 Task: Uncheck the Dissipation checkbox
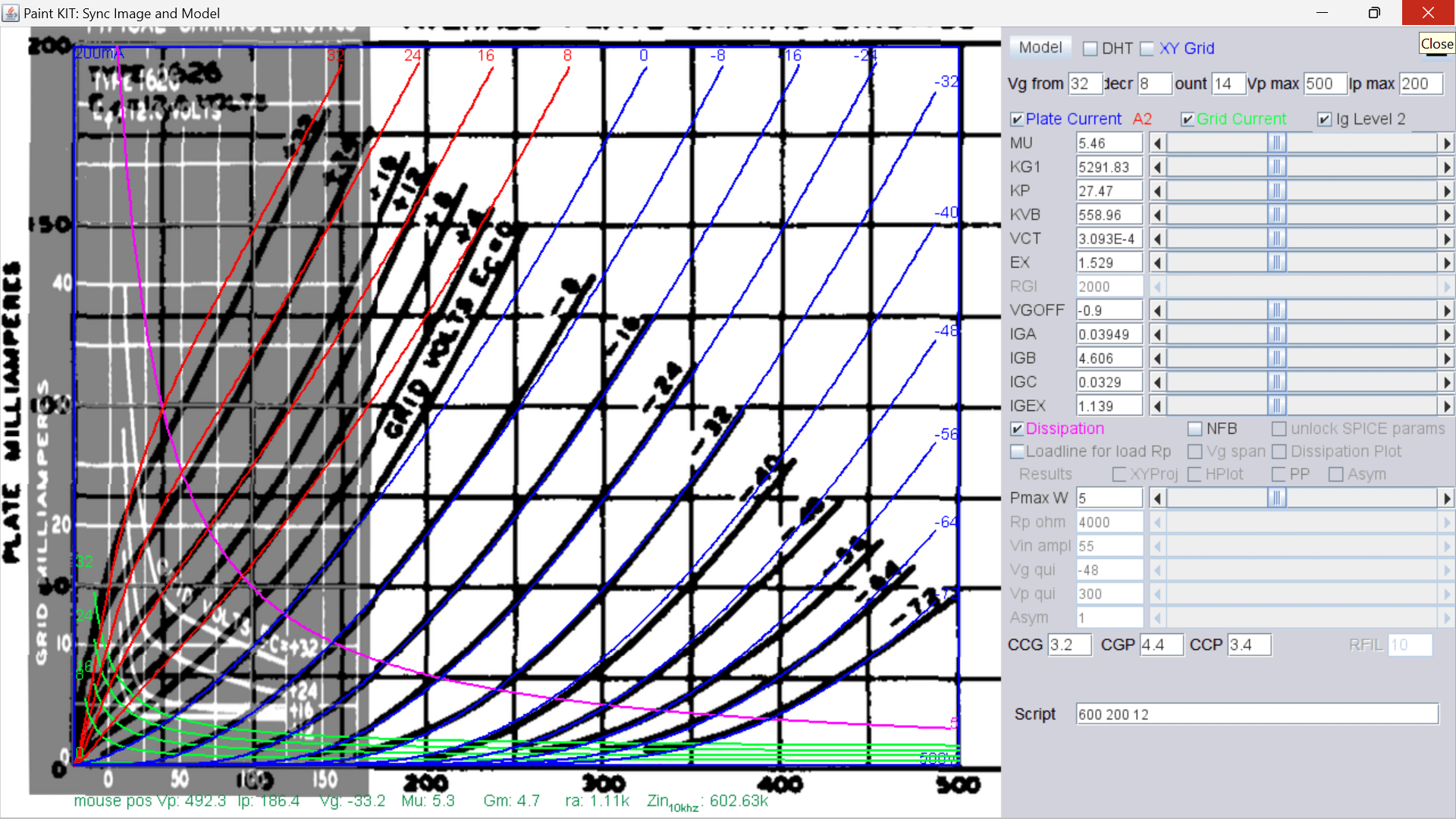tap(1017, 429)
